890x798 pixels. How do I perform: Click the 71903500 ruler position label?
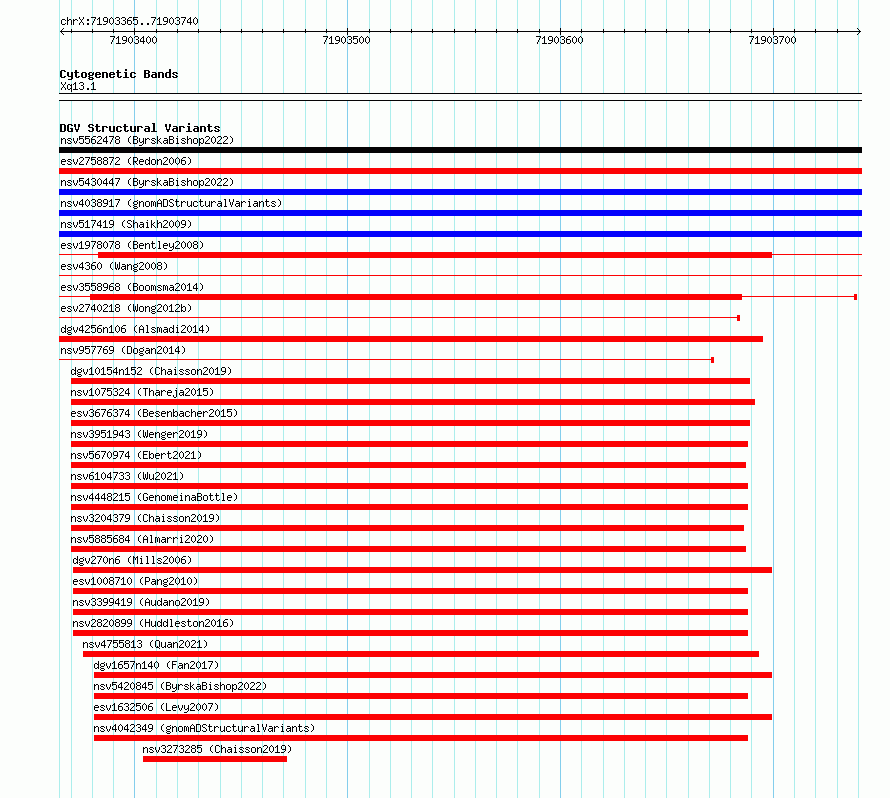pos(346,40)
